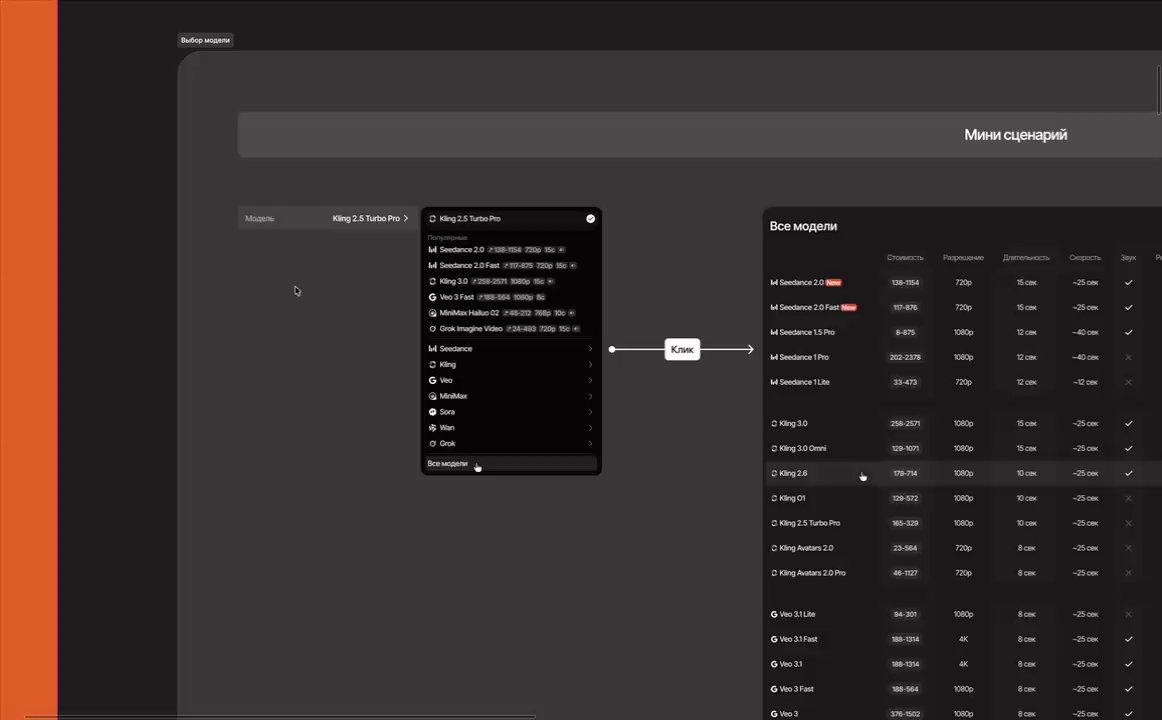Expand the Sora submenu in dropdown
The width and height of the screenshot is (1162, 720).
pos(511,412)
